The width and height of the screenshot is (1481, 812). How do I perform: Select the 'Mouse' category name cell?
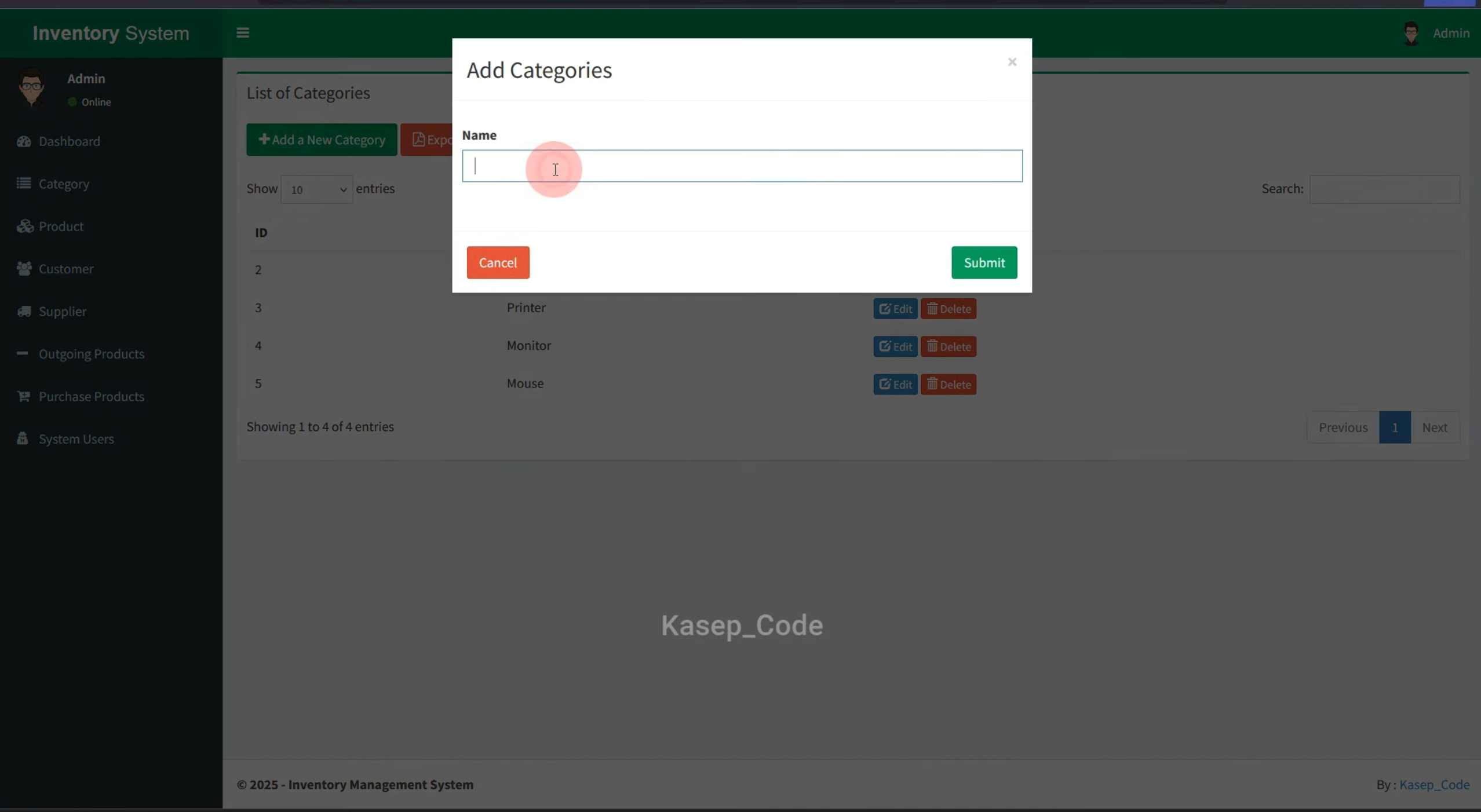(525, 383)
